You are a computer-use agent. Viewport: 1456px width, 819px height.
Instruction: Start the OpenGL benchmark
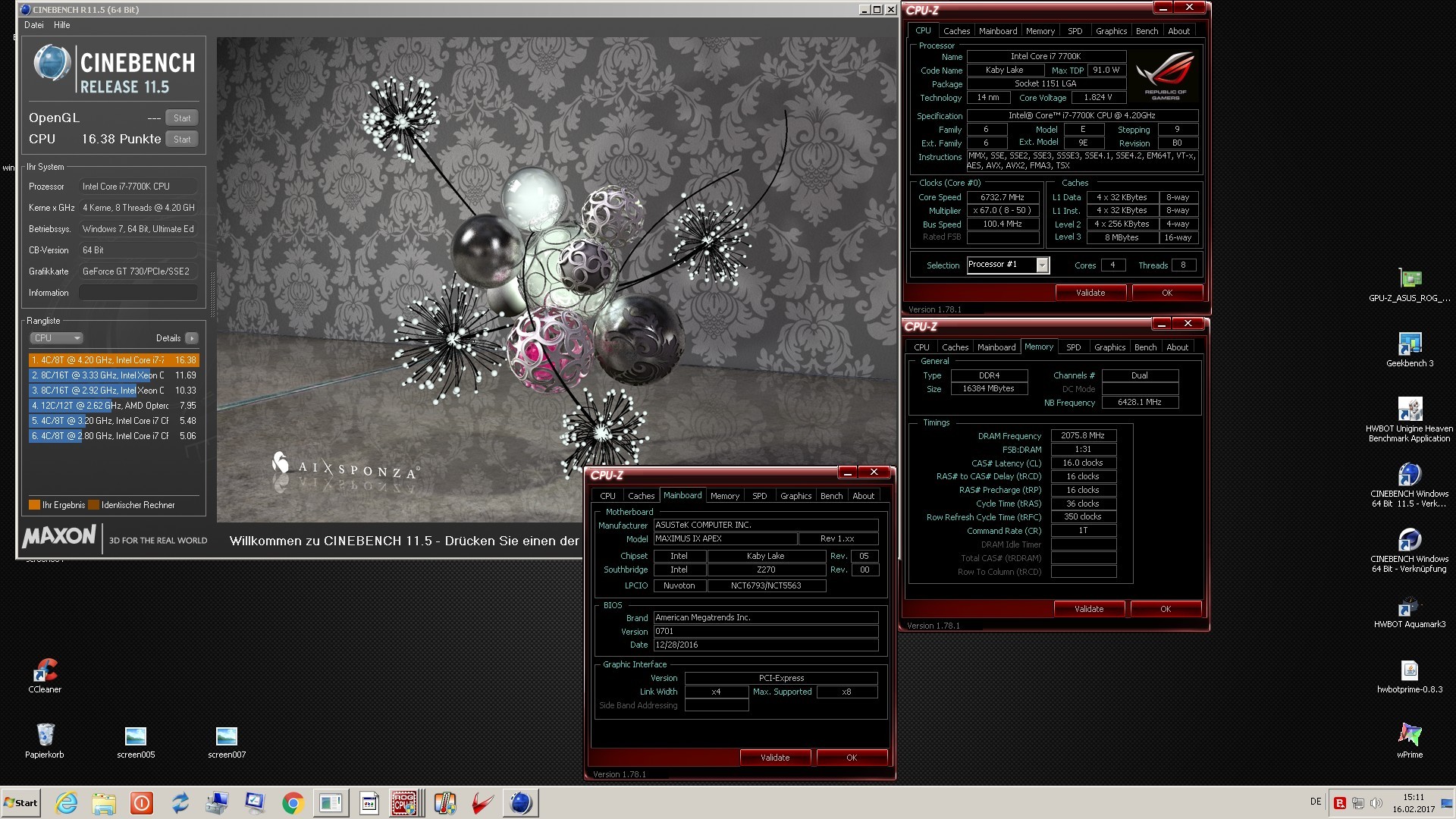pos(182,118)
